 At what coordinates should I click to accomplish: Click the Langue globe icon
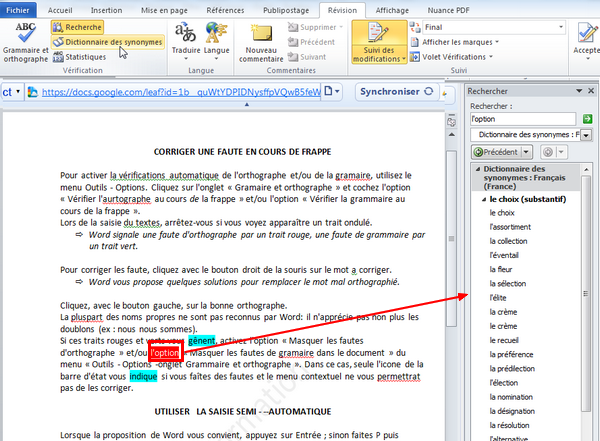(216, 32)
